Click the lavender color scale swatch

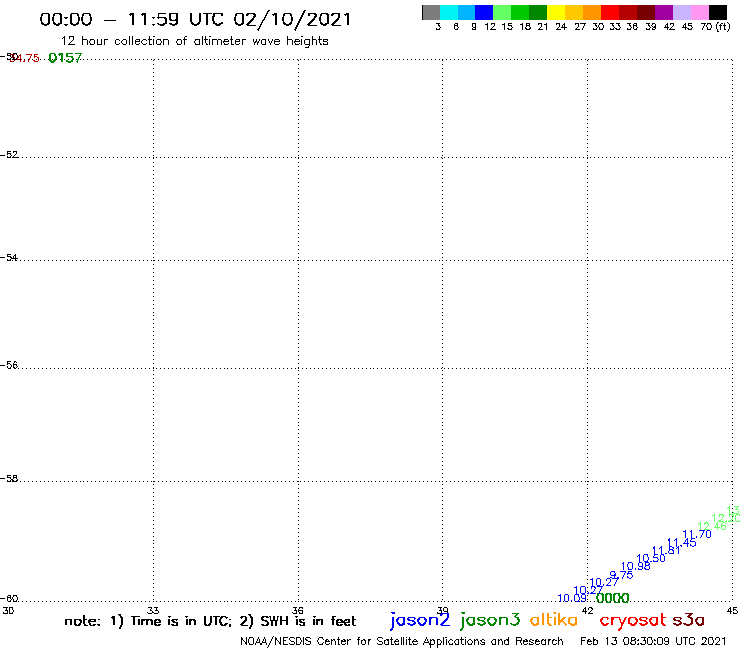tap(682, 12)
